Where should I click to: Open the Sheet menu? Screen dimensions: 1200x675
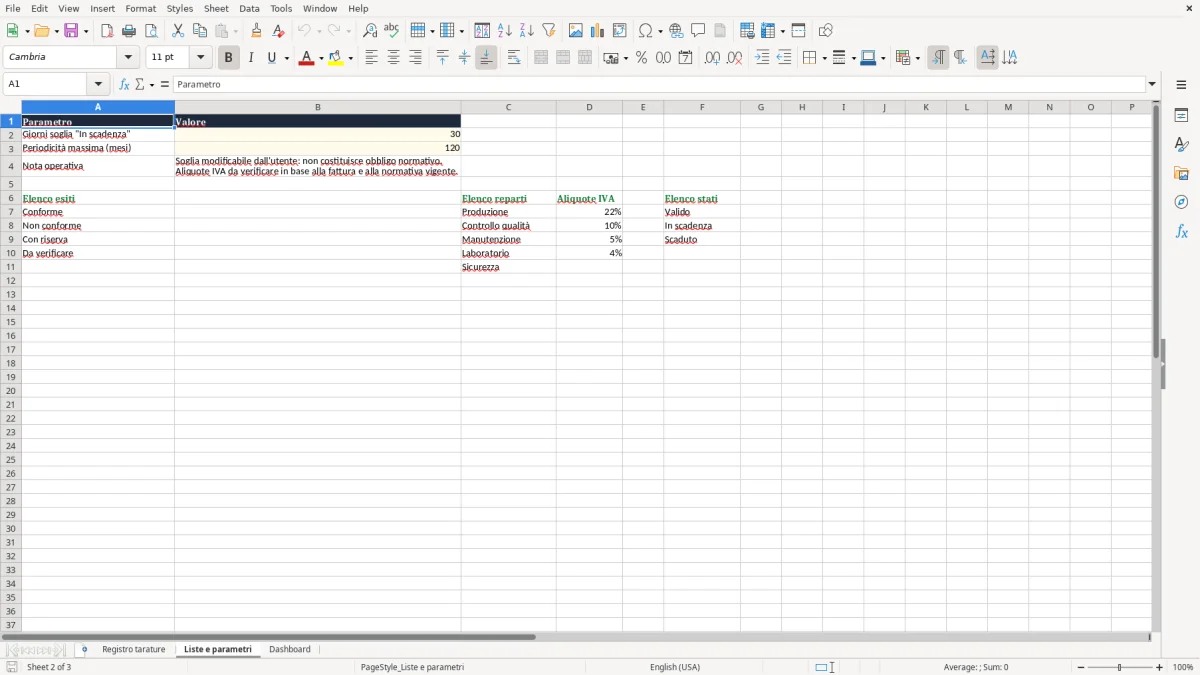tap(216, 8)
